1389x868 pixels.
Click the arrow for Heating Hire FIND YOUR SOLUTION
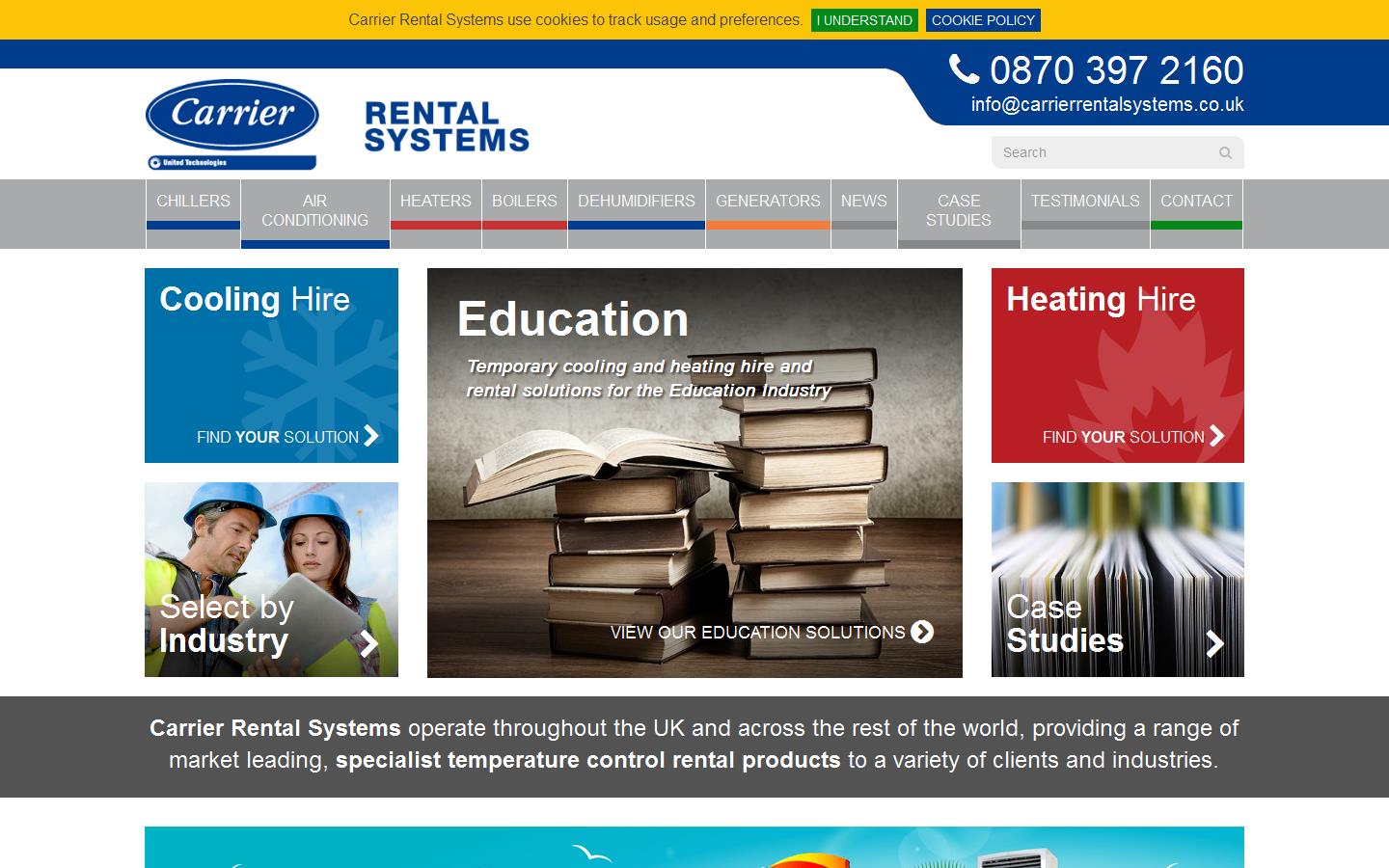tap(1215, 437)
